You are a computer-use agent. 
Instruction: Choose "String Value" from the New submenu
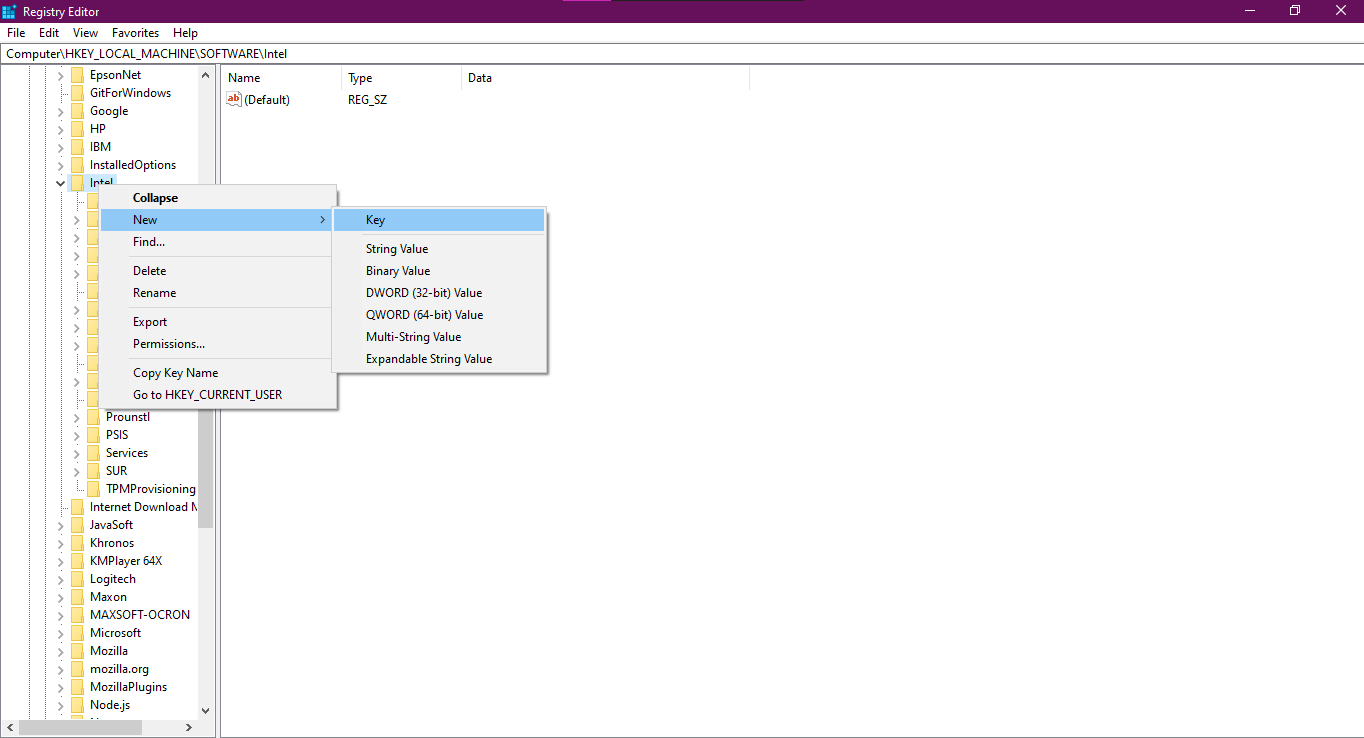395,248
